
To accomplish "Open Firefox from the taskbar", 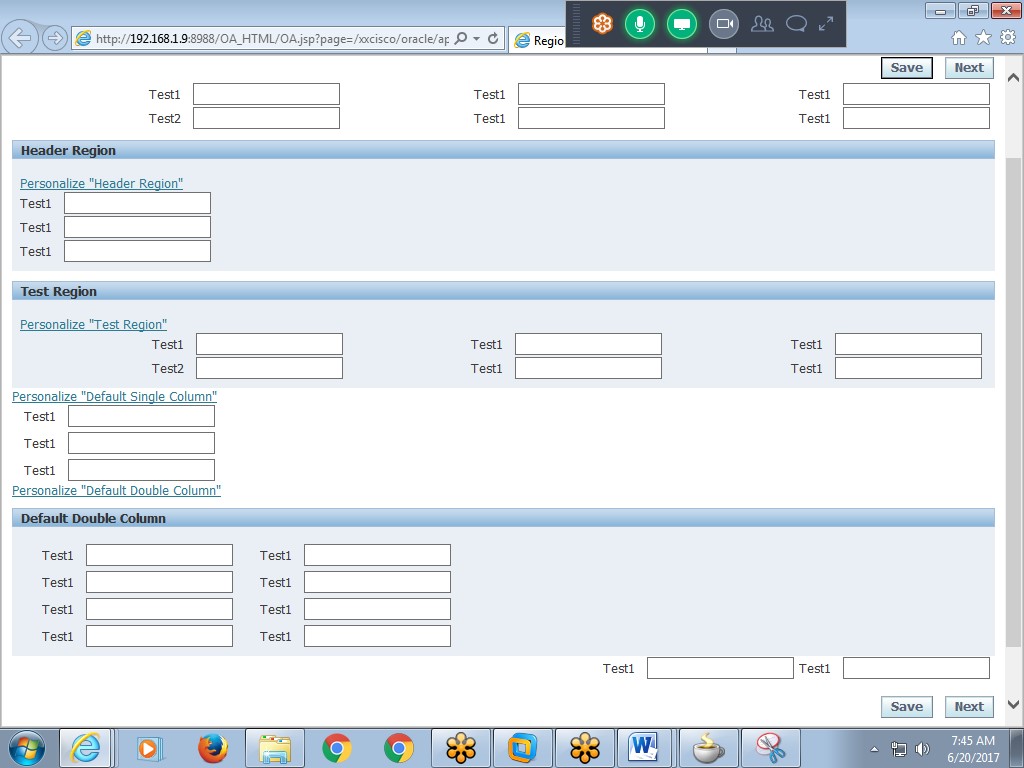I will tap(213, 747).
